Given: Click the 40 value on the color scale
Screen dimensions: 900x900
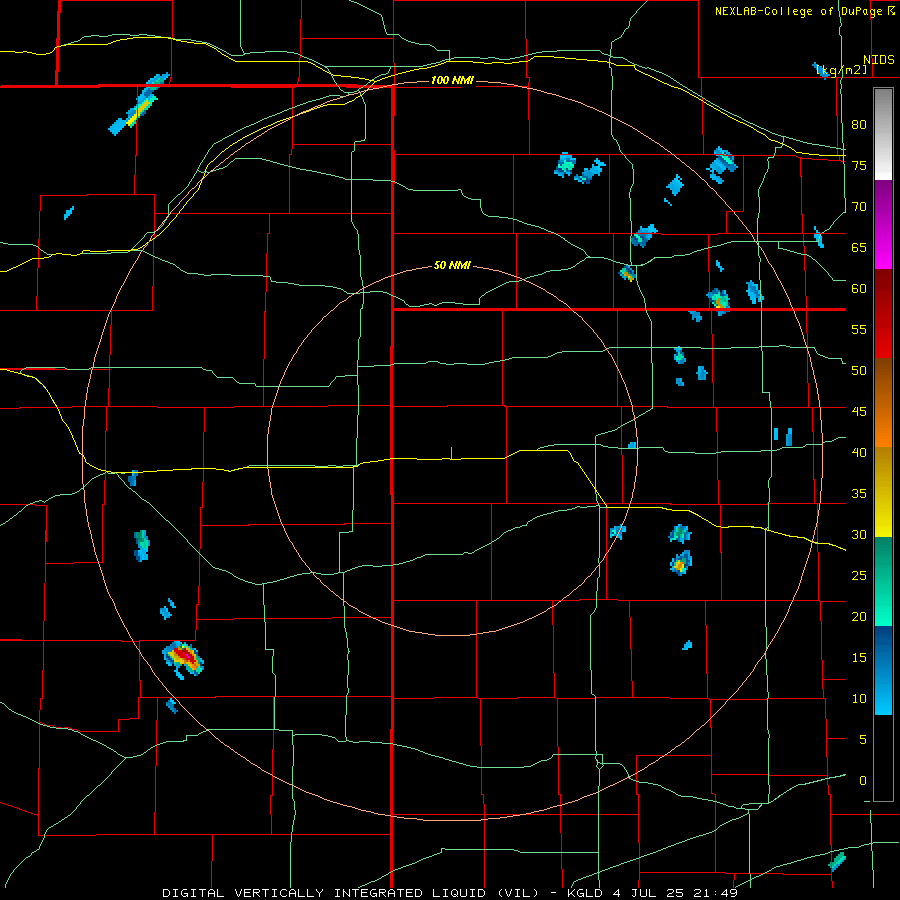Looking at the screenshot, I should point(859,453).
